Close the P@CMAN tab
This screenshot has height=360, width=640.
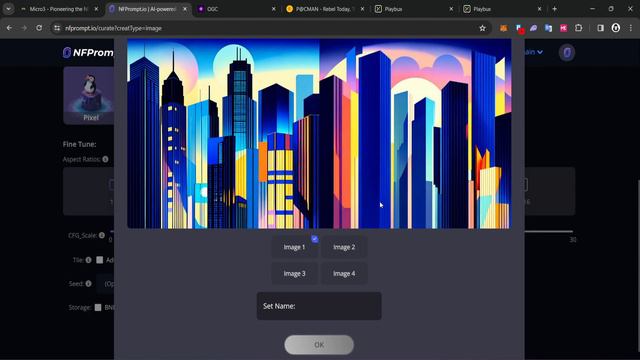pos(362,9)
